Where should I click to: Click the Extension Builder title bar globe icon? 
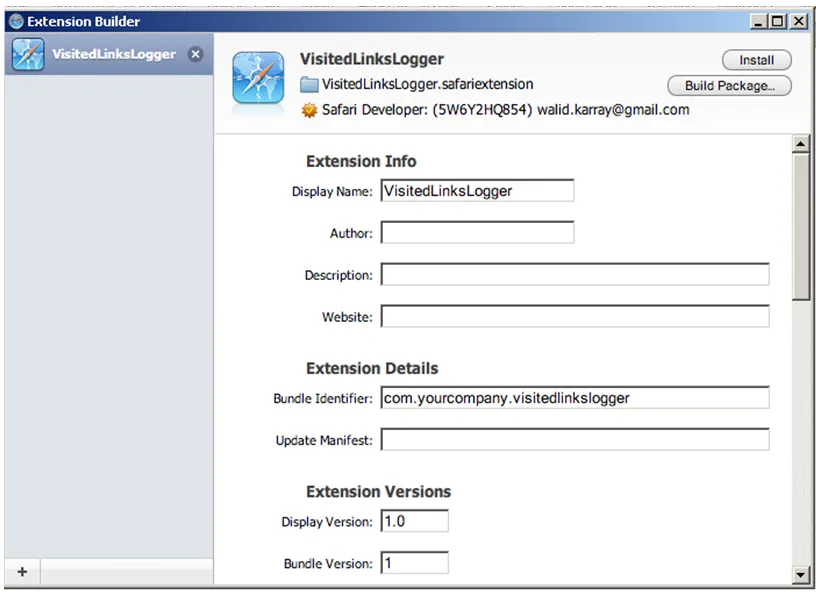pyautogui.click(x=17, y=21)
